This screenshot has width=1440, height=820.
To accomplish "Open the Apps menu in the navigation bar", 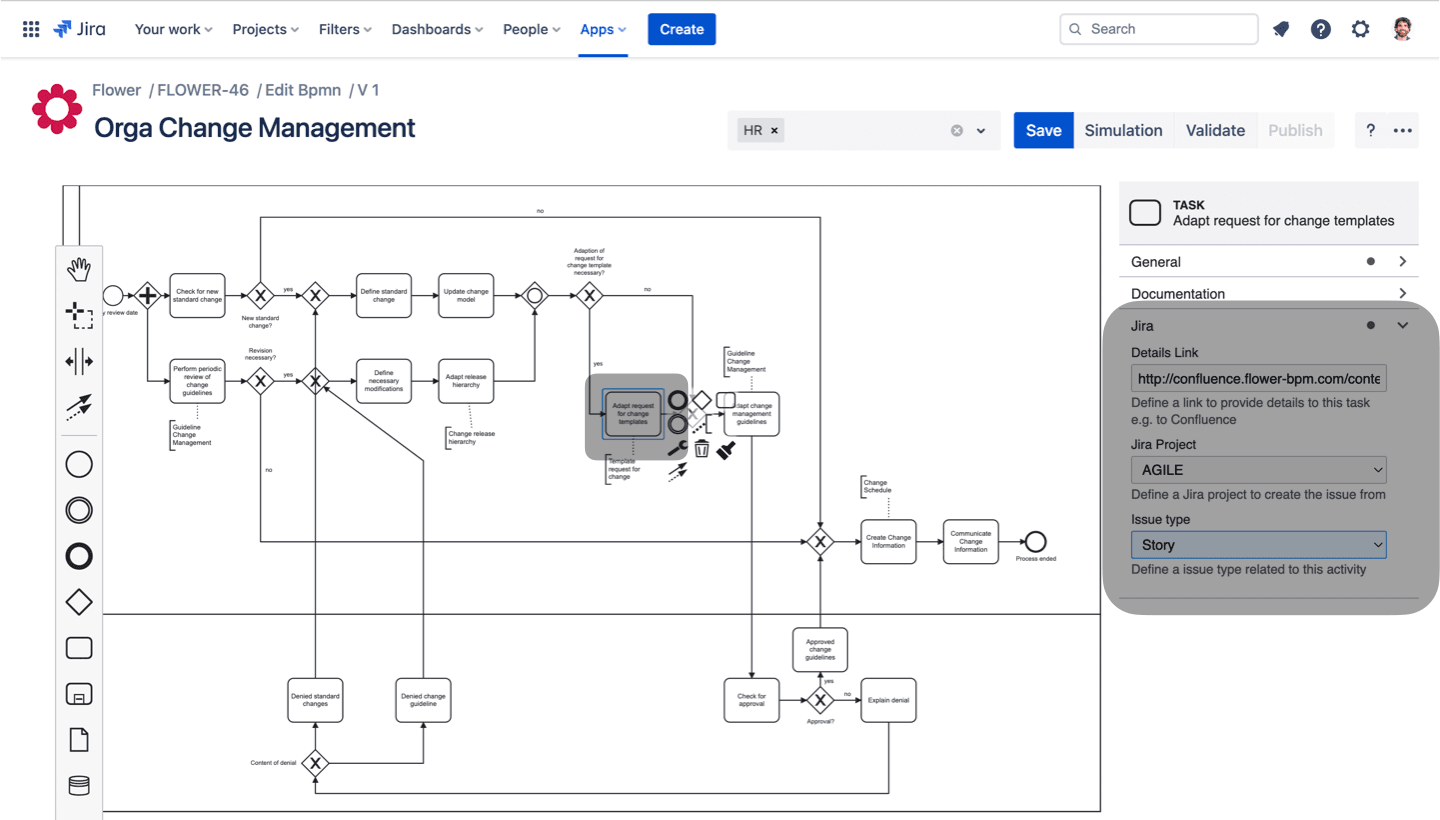I will 602,29.
